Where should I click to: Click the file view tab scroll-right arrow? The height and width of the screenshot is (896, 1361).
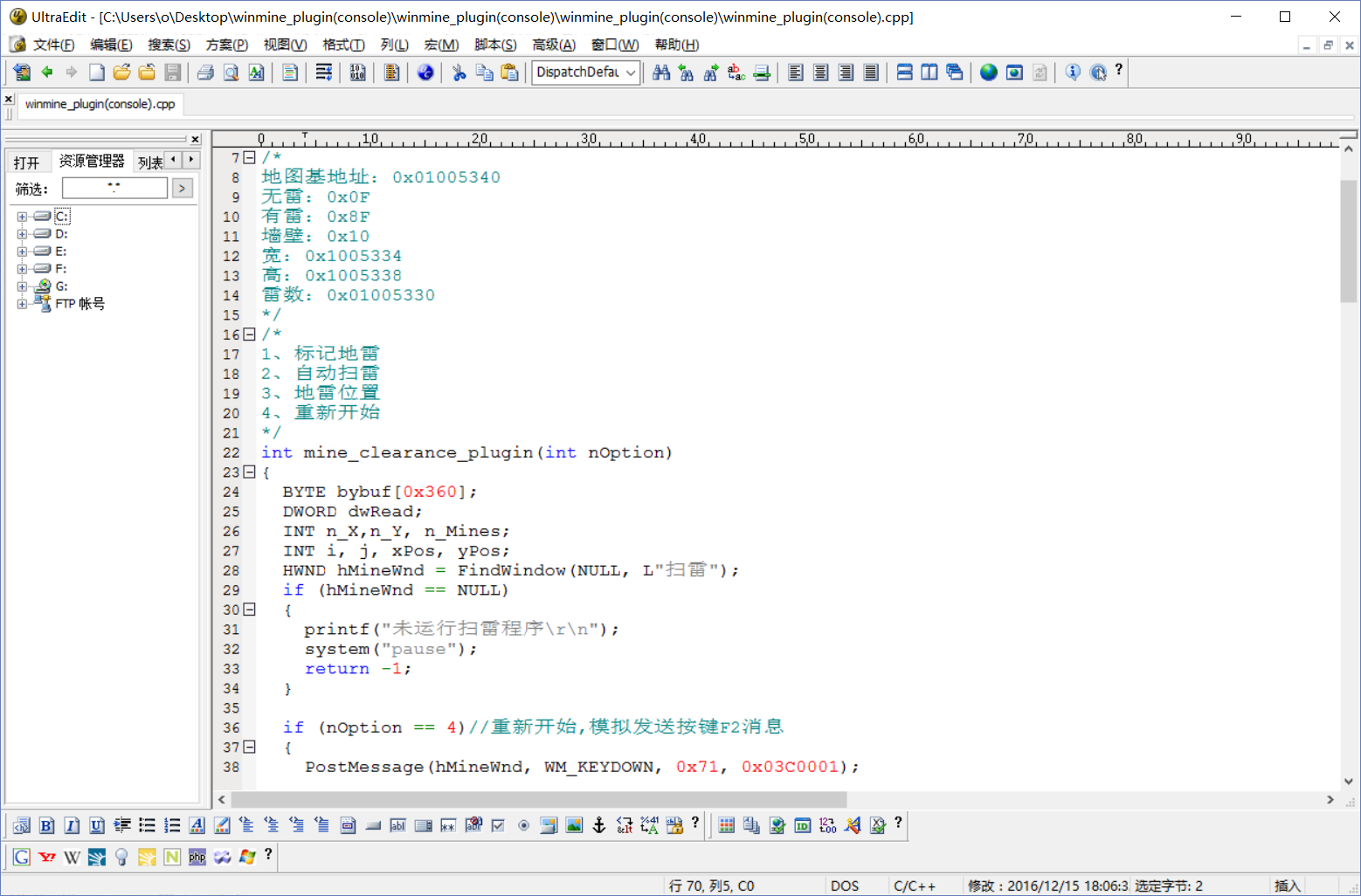pyautogui.click(x=191, y=159)
